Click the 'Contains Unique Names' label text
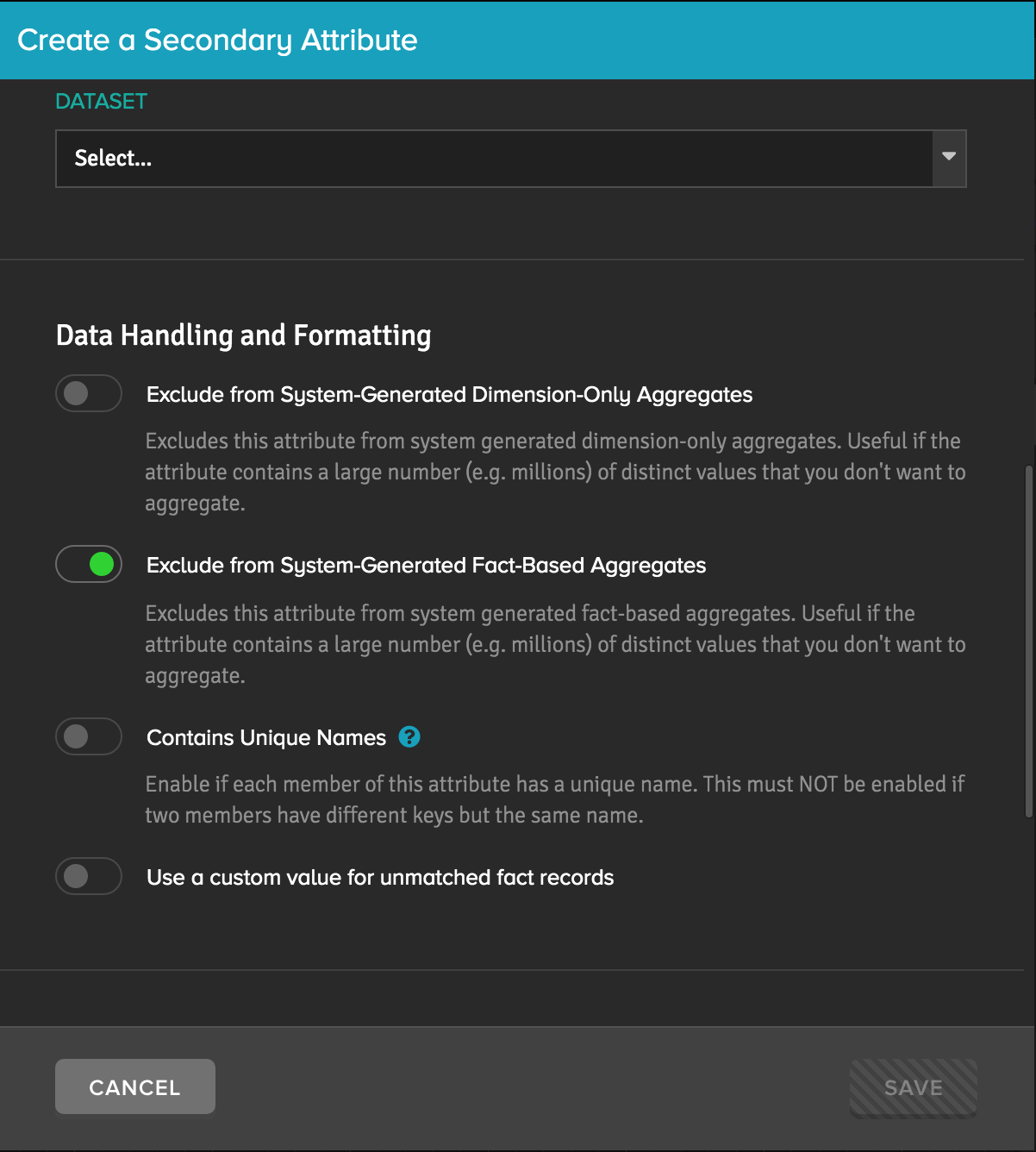The height and width of the screenshot is (1152, 1036). [266, 738]
